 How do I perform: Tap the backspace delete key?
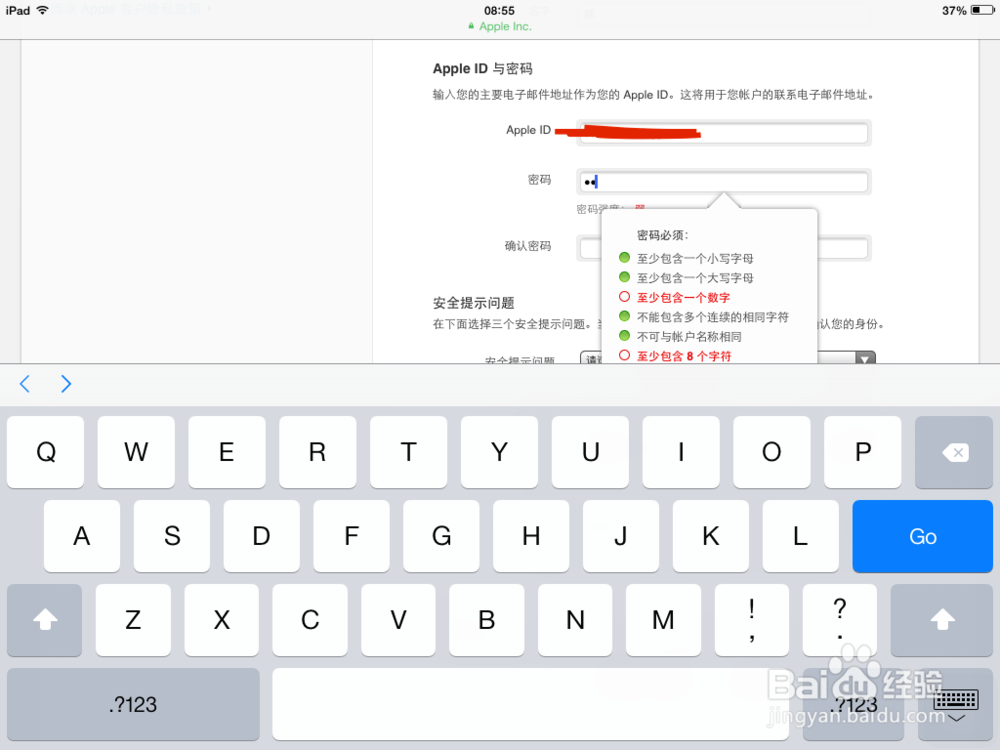point(953,452)
